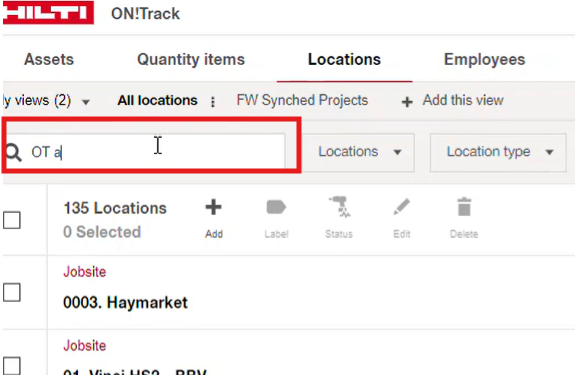Select the Locations tab
The image size is (575, 375).
344,59
